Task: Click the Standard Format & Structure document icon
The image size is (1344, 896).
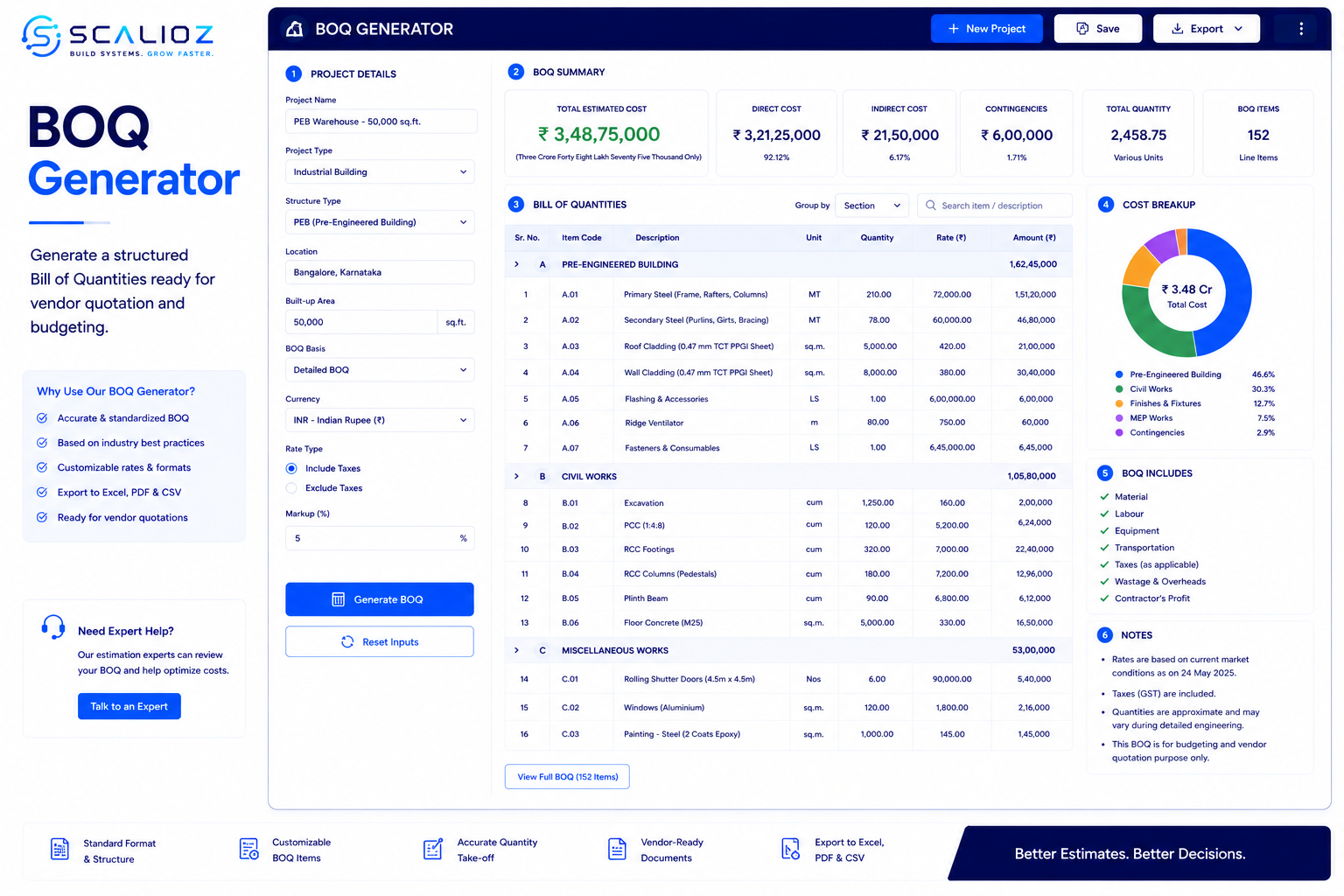Action: [x=59, y=850]
